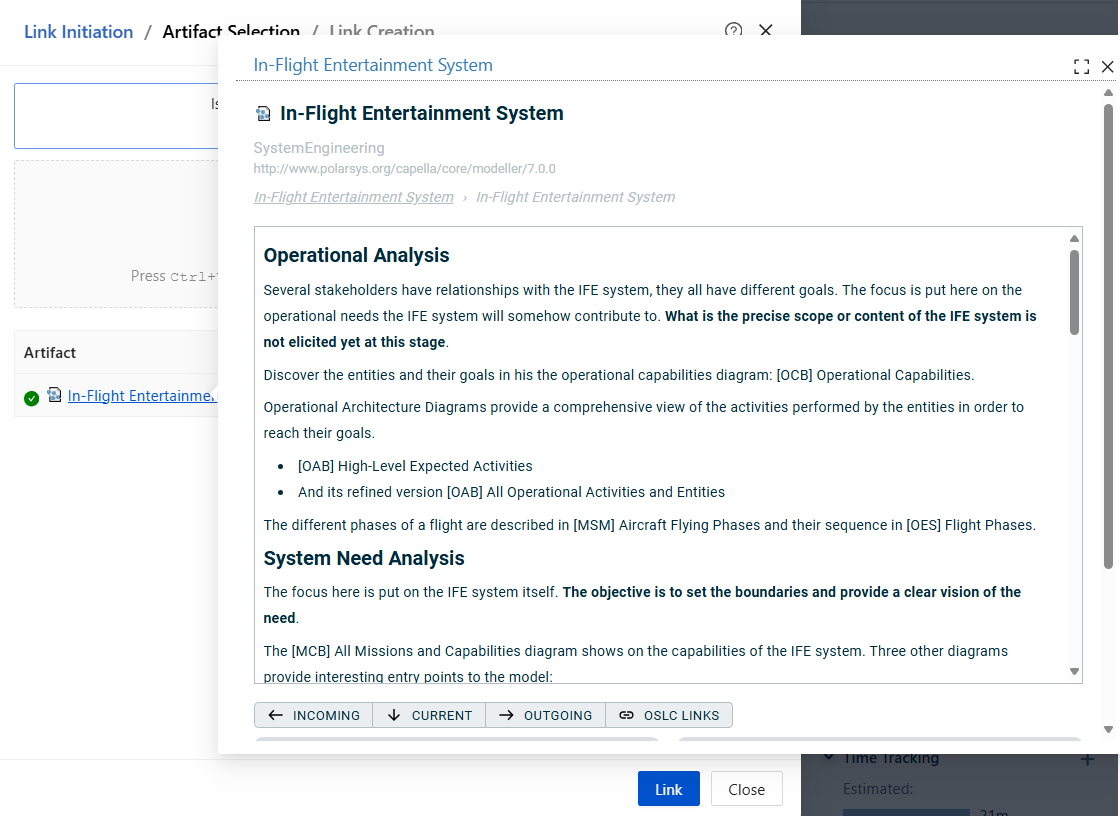This screenshot has height=816, width=1120.
Task: Click the green check status icon
Action: coord(32,398)
